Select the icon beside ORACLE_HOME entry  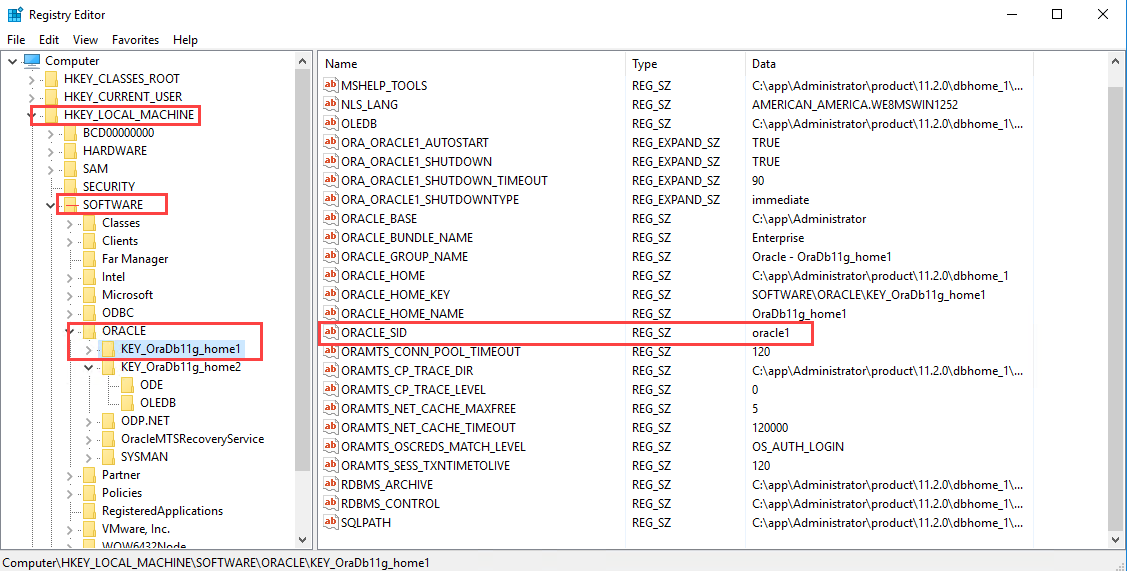click(331, 275)
